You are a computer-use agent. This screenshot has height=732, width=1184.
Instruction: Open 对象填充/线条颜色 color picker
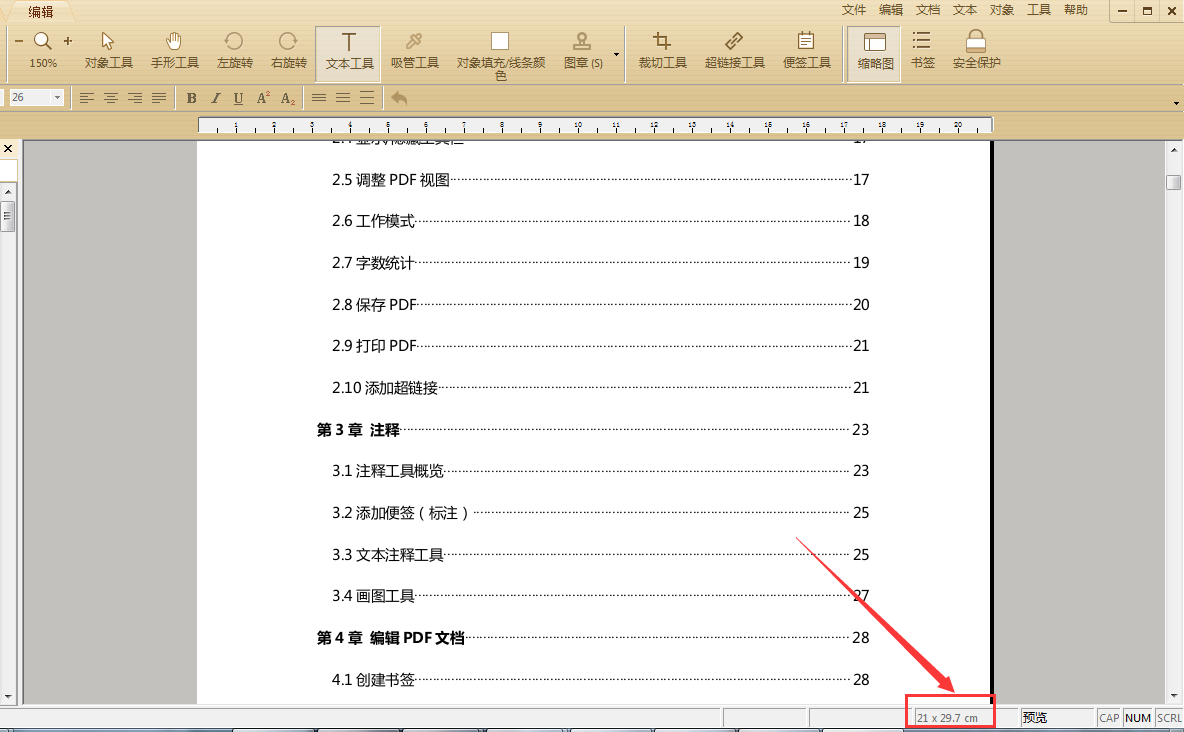[500, 55]
